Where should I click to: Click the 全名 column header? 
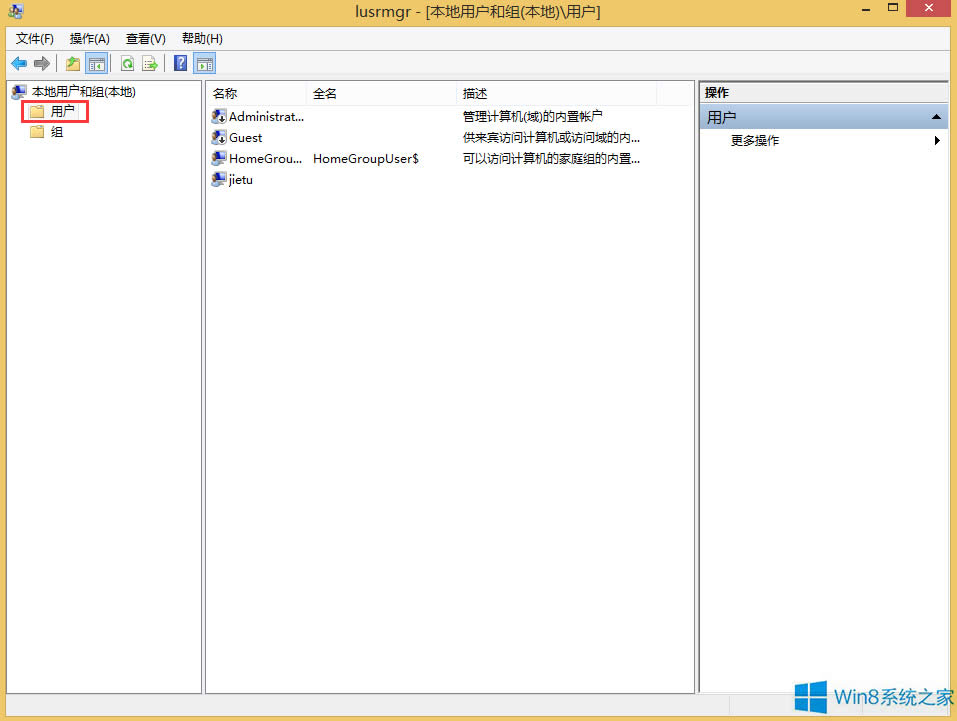[x=325, y=93]
